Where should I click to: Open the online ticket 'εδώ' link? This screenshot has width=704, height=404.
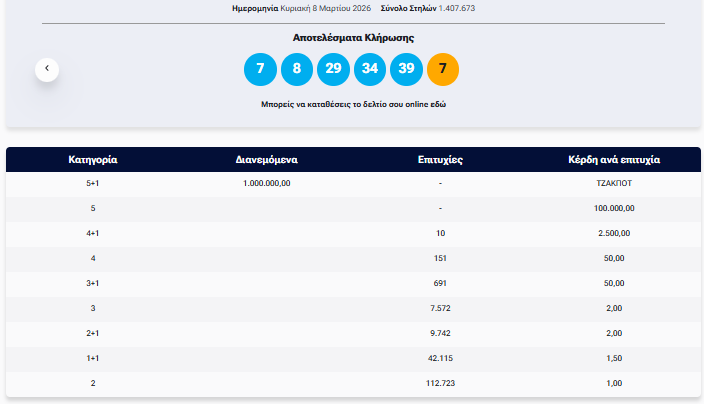point(436,104)
